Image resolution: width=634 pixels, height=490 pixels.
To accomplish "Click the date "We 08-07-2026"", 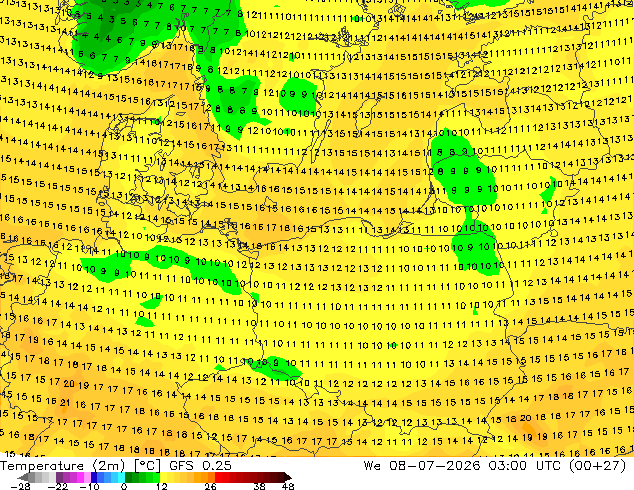I will [421, 466].
